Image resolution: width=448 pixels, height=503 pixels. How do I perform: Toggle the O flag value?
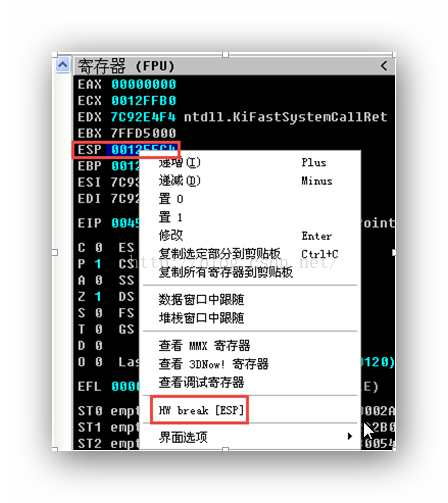(x=98, y=362)
